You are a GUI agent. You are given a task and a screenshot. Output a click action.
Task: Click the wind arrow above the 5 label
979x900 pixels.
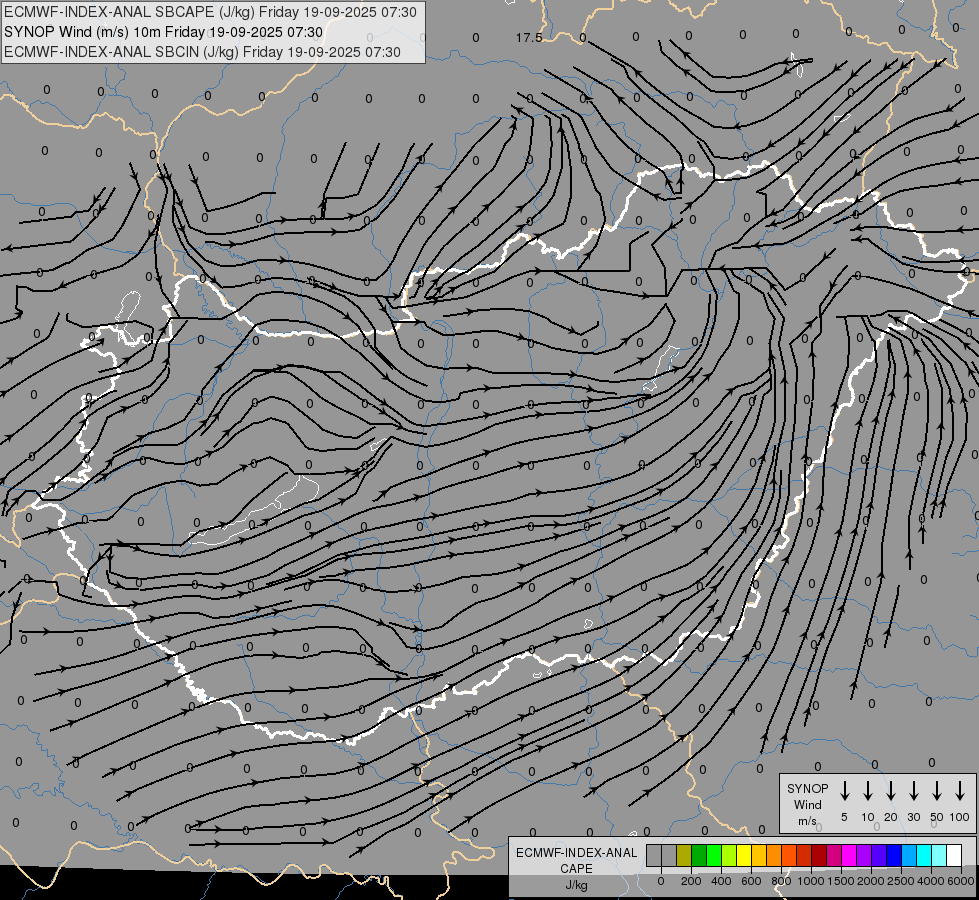pos(844,791)
